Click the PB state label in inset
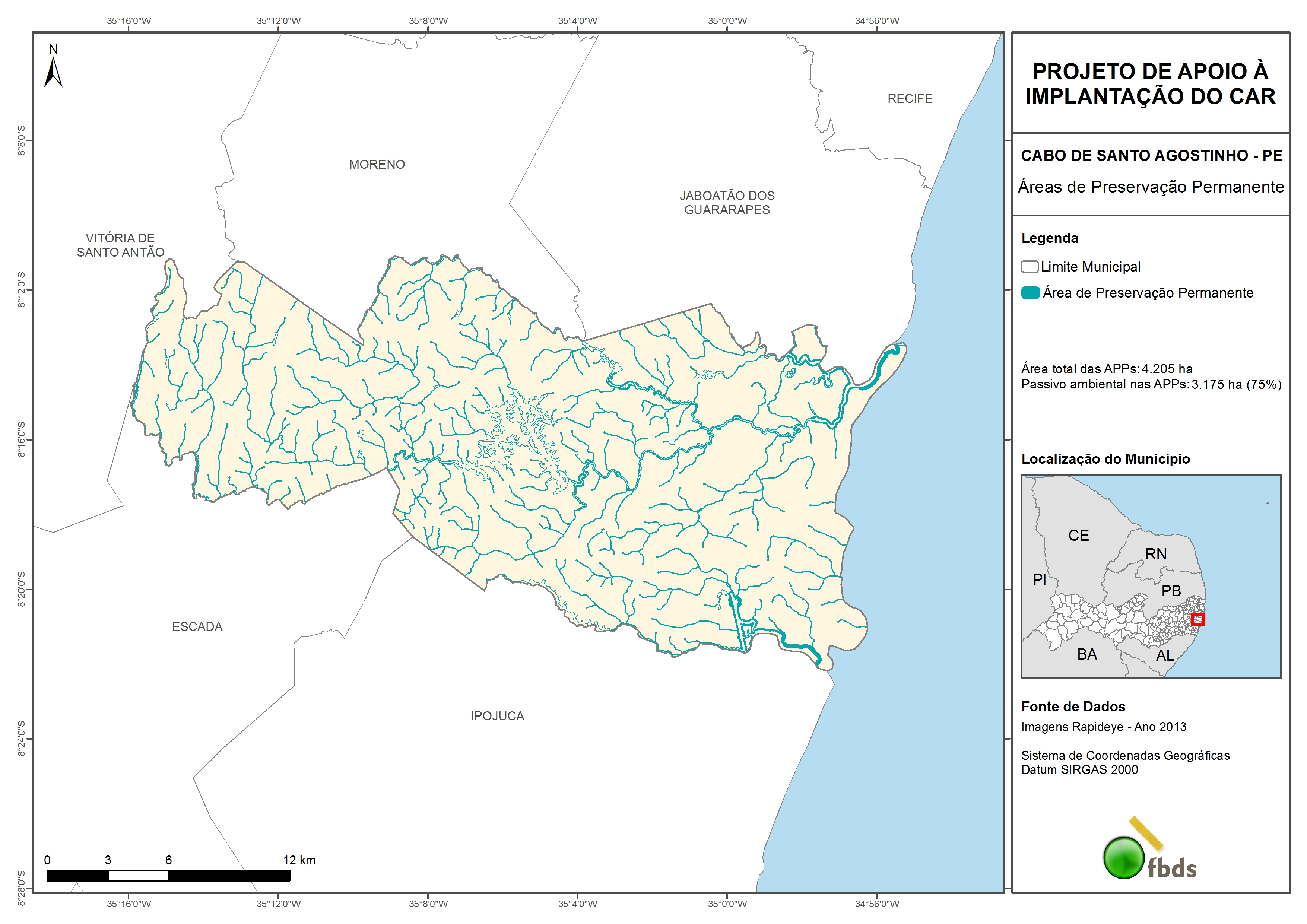The height and width of the screenshot is (924, 1307). 1171,591
